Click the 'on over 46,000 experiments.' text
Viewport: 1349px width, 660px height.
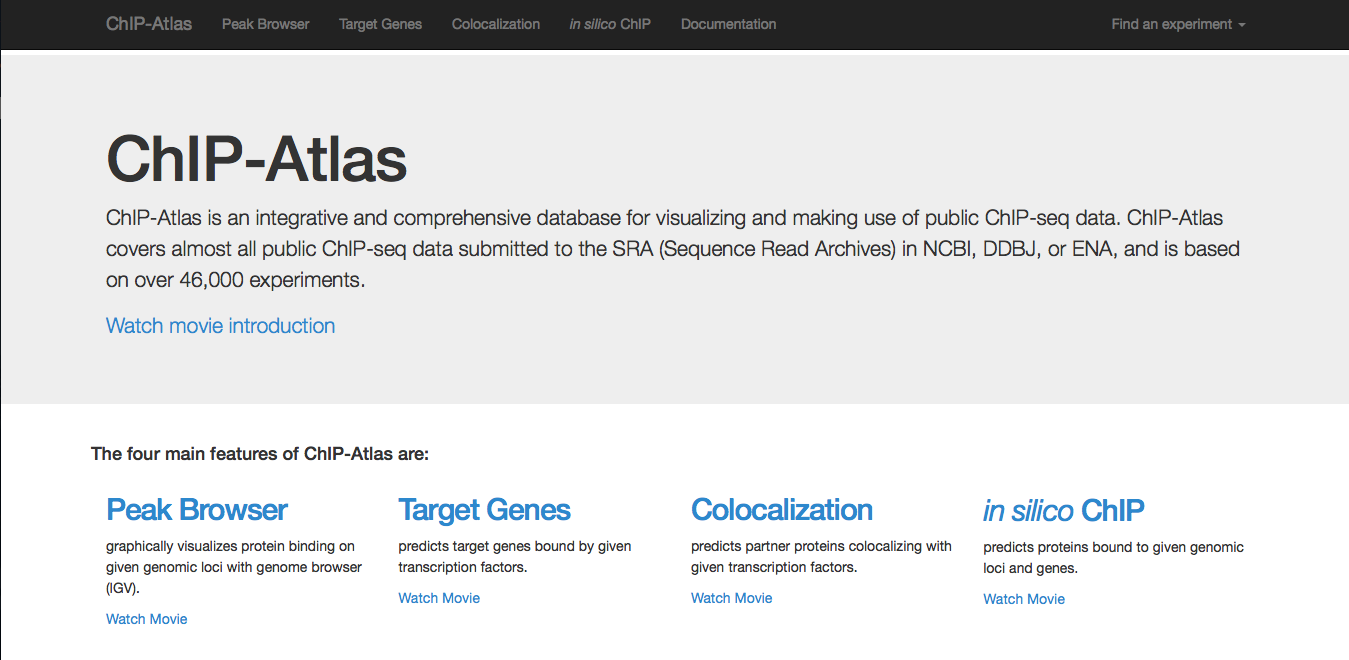[x=236, y=281]
